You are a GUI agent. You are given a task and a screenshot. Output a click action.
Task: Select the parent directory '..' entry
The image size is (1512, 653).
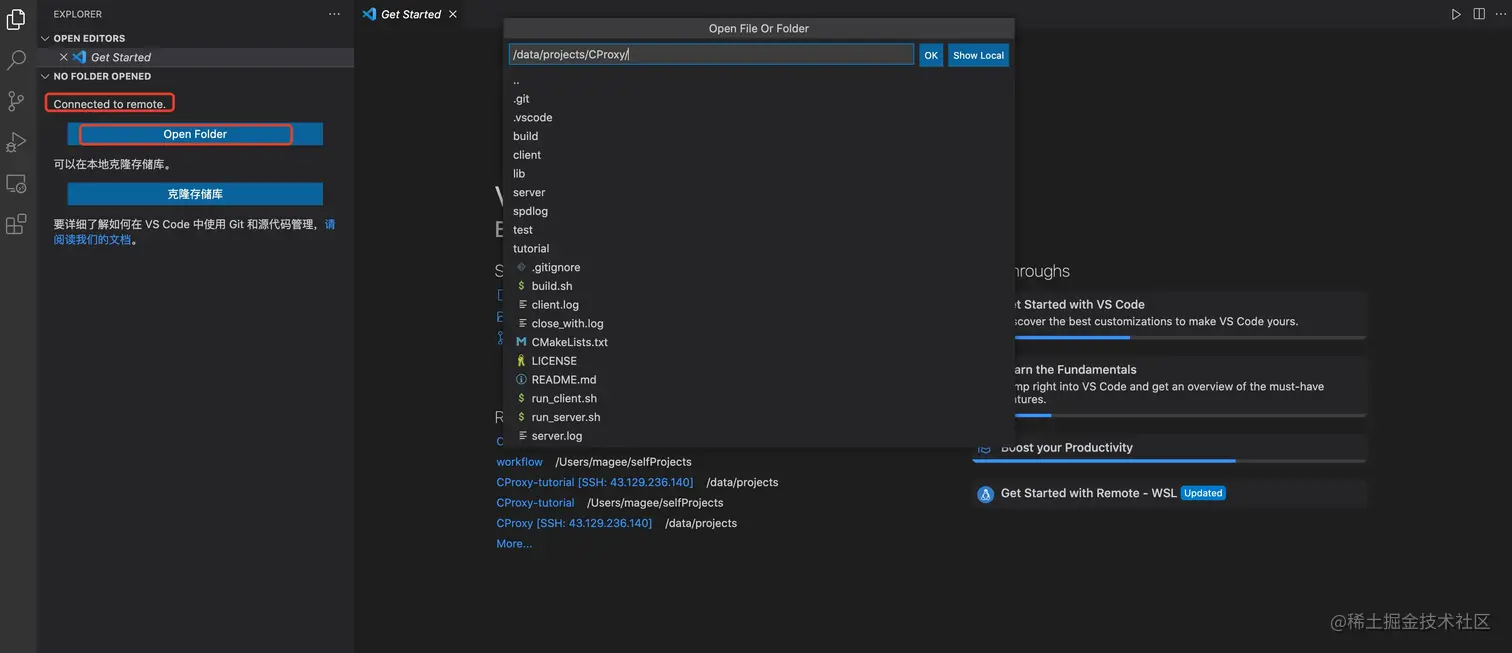coord(759,80)
